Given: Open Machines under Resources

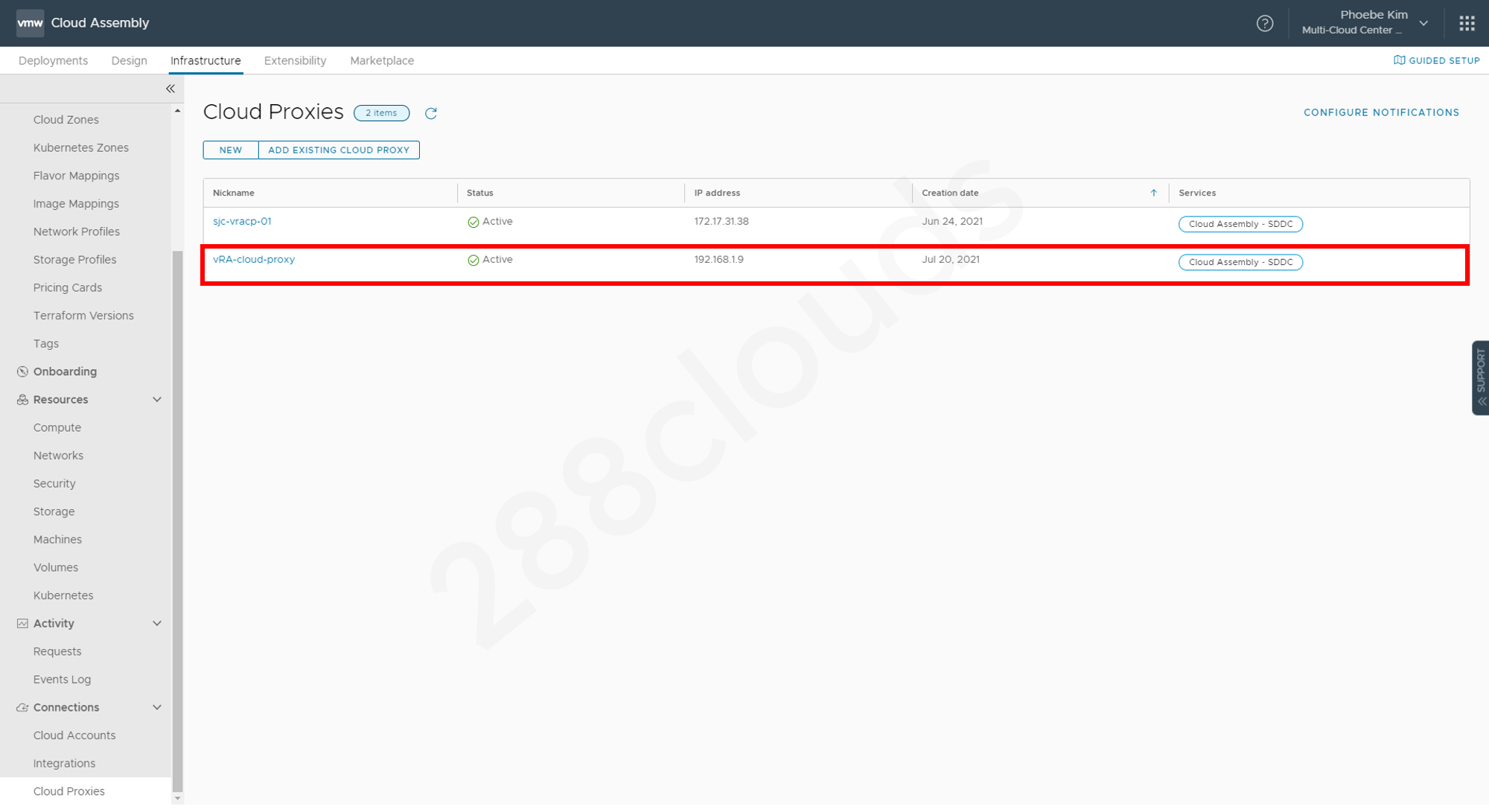Looking at the screenshot, I should [x=57, y=540].
